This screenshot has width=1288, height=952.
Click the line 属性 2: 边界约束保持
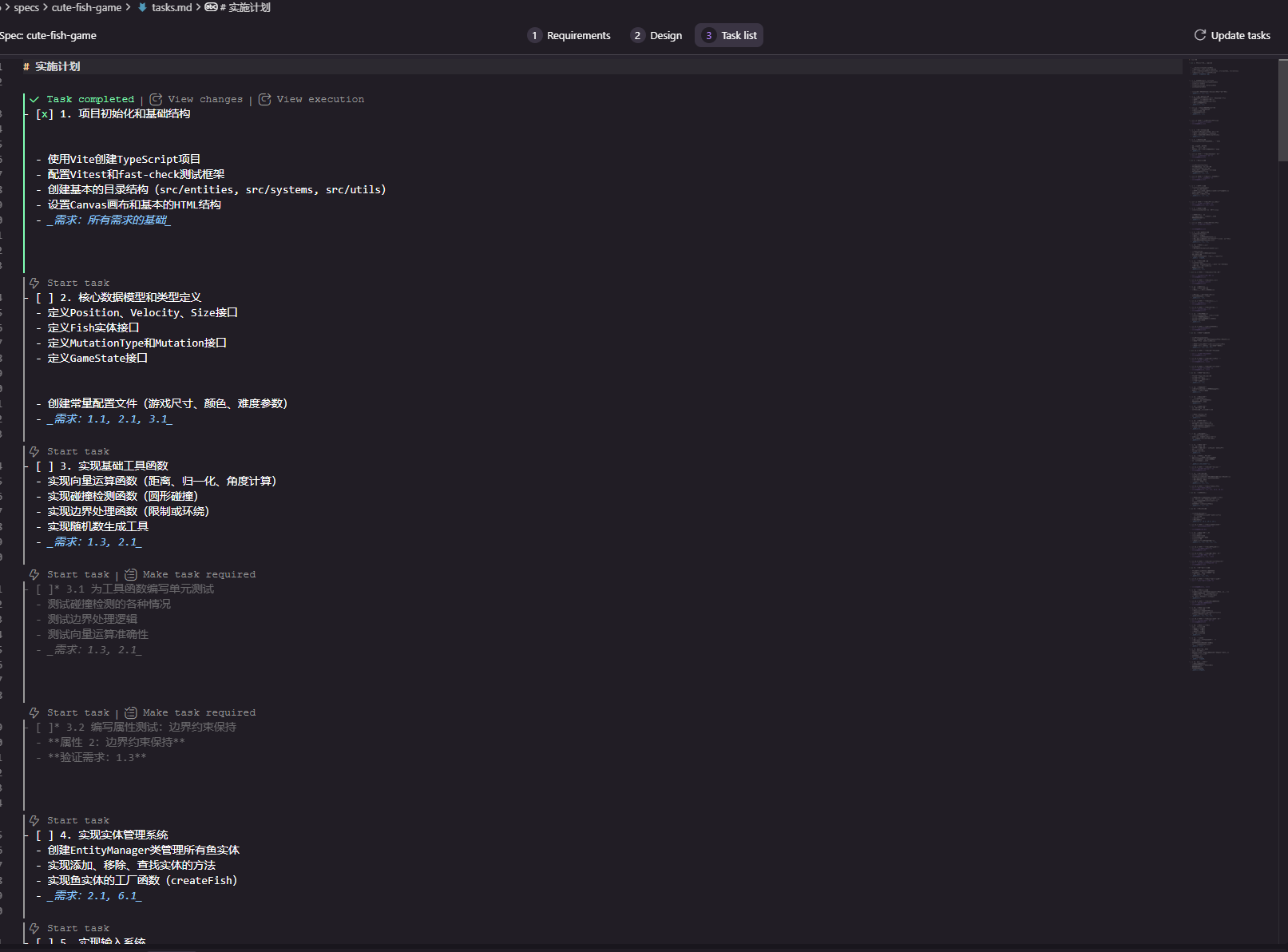pyautogui.click(x=116, y=743)
